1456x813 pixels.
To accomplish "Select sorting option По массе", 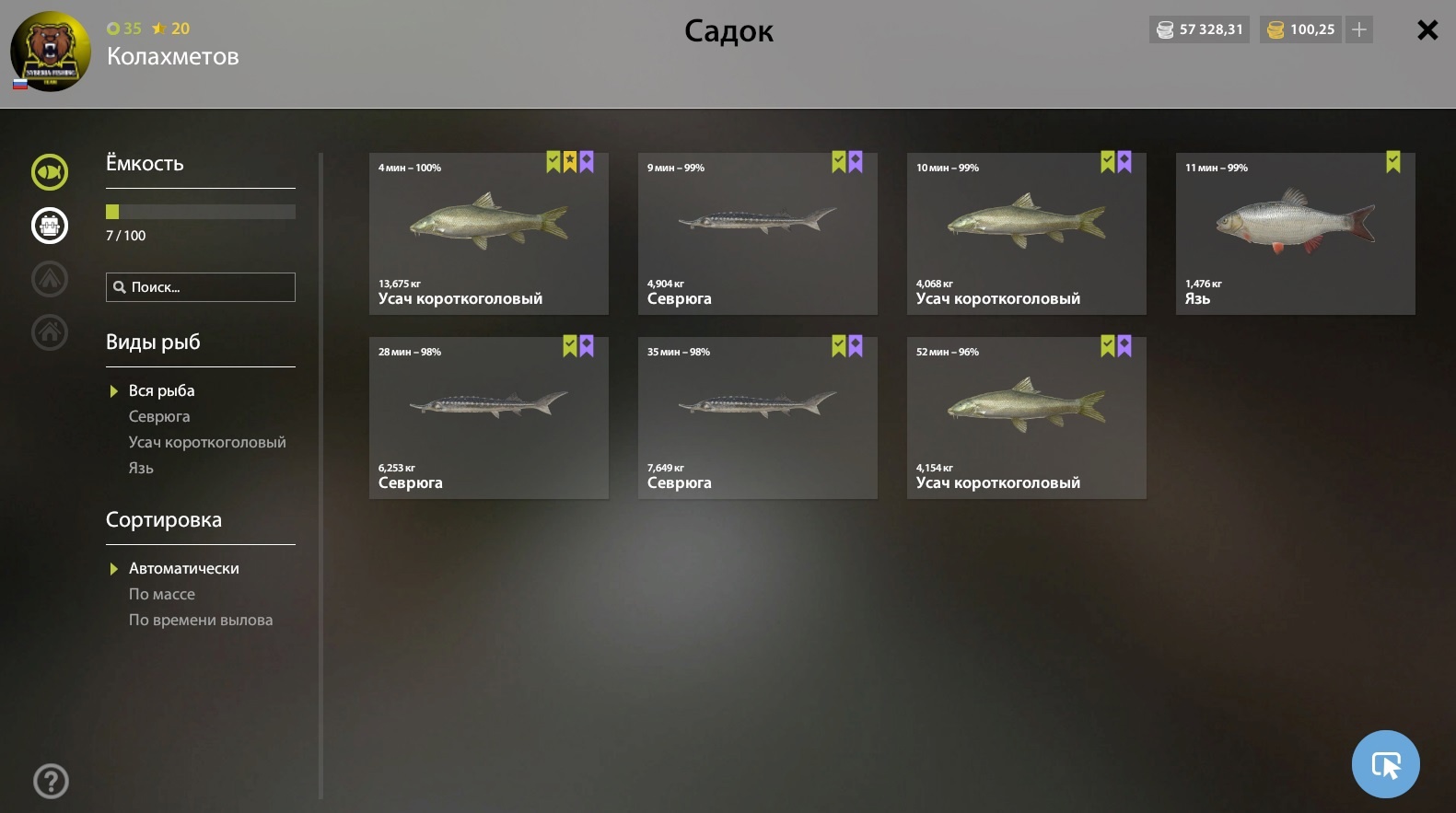I will click(x=162, y=594).
